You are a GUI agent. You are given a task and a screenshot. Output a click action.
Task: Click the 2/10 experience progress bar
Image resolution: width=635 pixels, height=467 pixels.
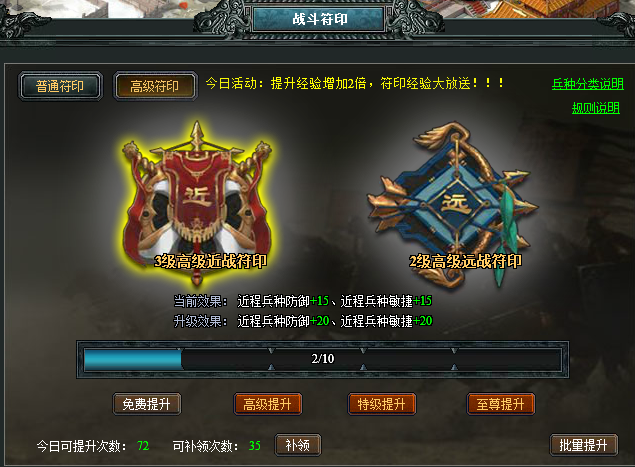323,359
